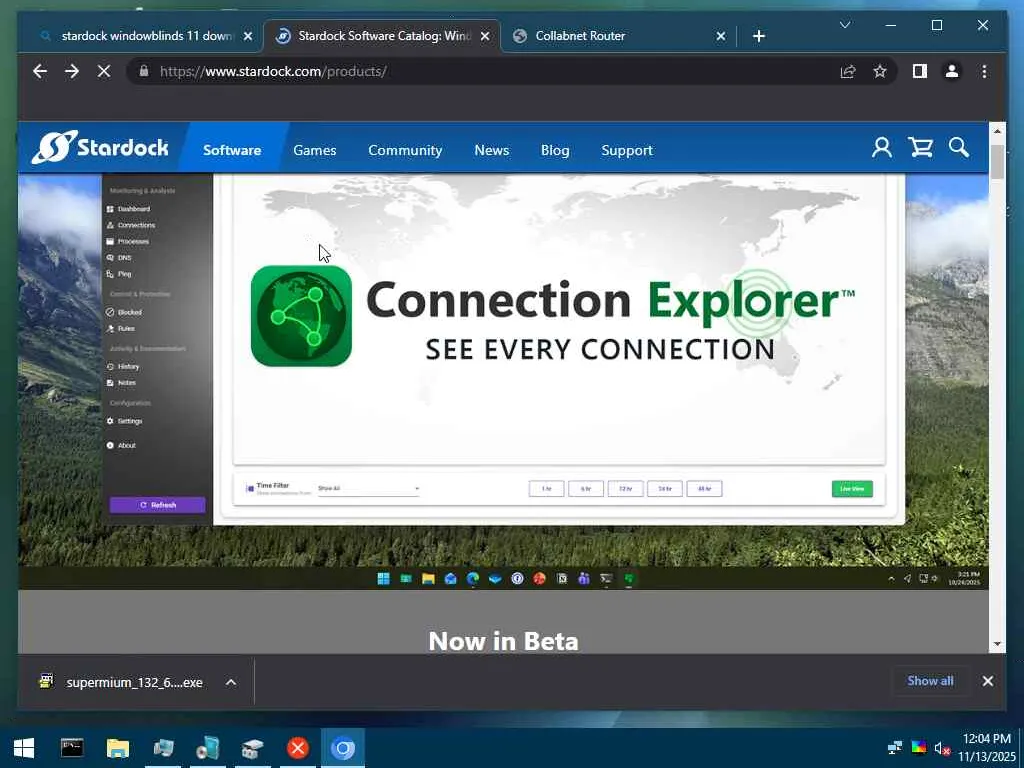Show all downloads
This screenshot has height=768, width=1024.
coord(930,681)
